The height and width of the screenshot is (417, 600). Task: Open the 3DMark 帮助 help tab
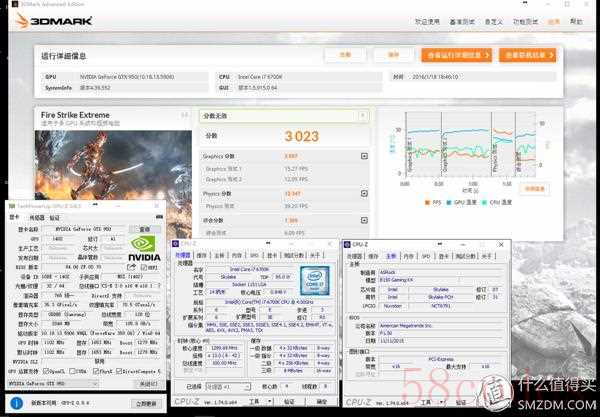click(x=576, y=22)
